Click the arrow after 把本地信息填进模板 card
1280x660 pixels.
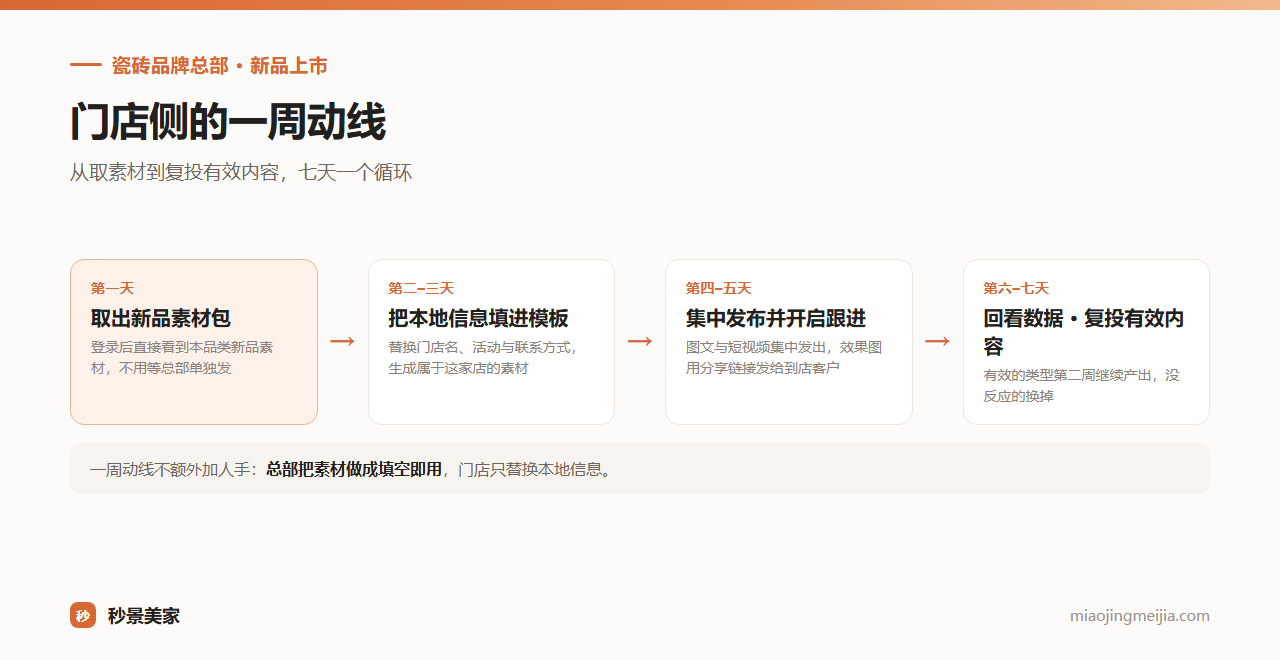(x=640, y=342)
